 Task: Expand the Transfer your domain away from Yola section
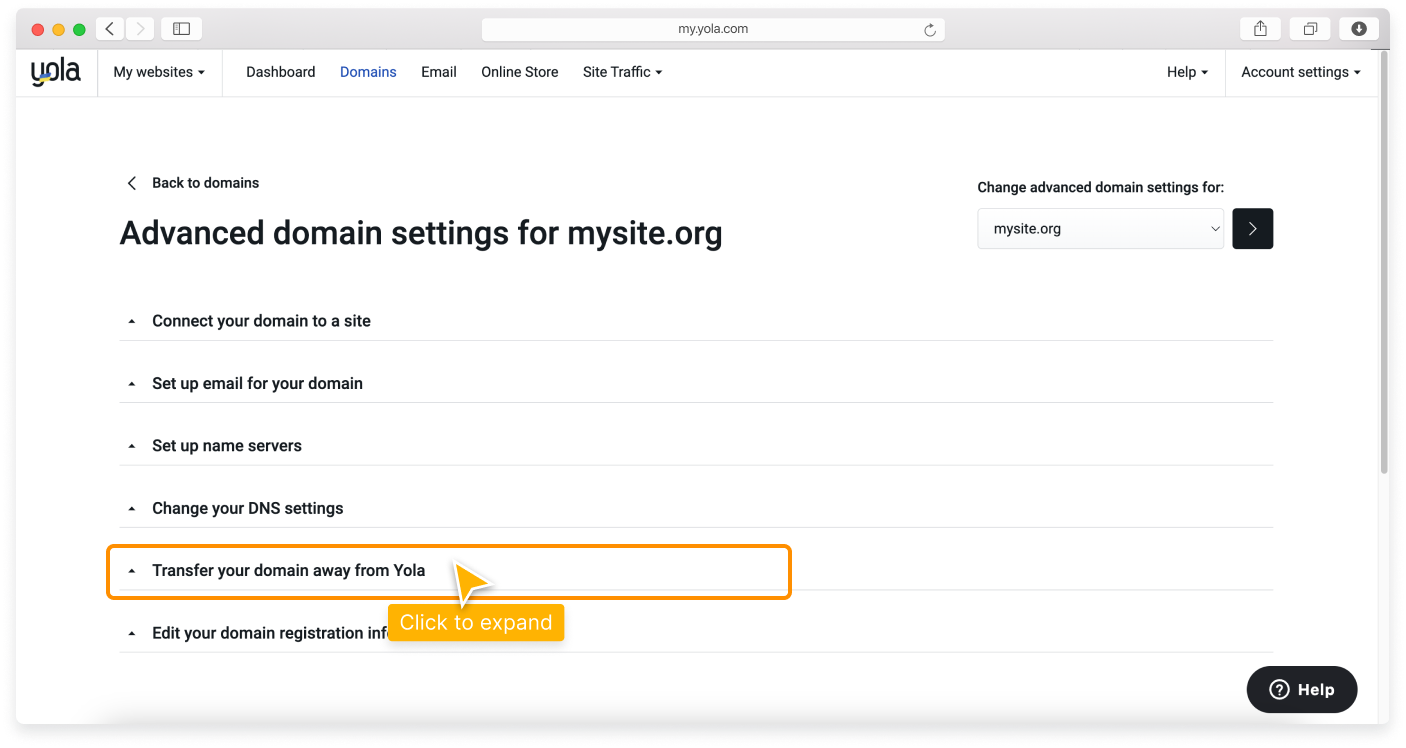[x=288, y=570]
